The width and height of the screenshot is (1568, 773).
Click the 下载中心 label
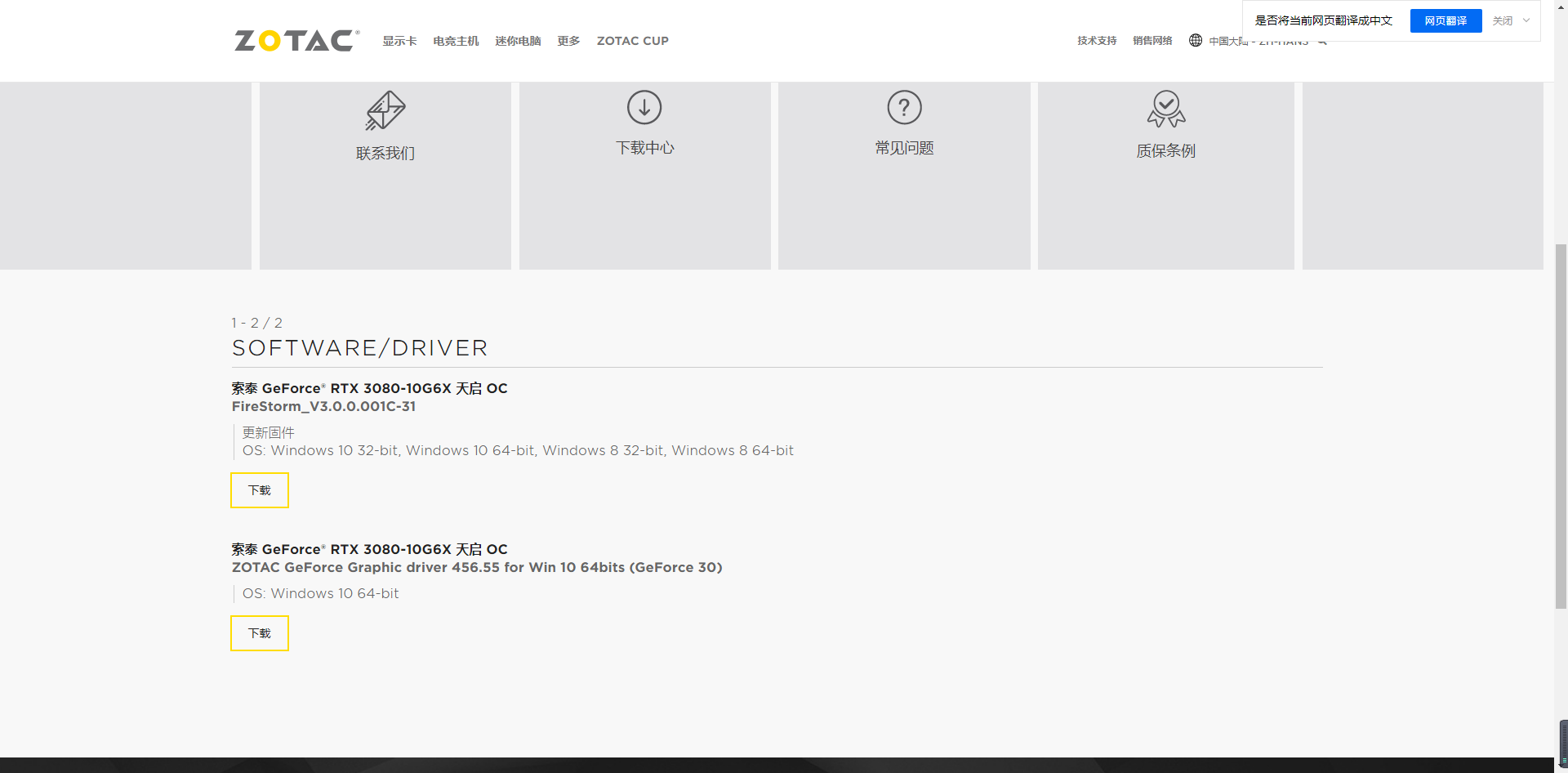tap(644, 148)
